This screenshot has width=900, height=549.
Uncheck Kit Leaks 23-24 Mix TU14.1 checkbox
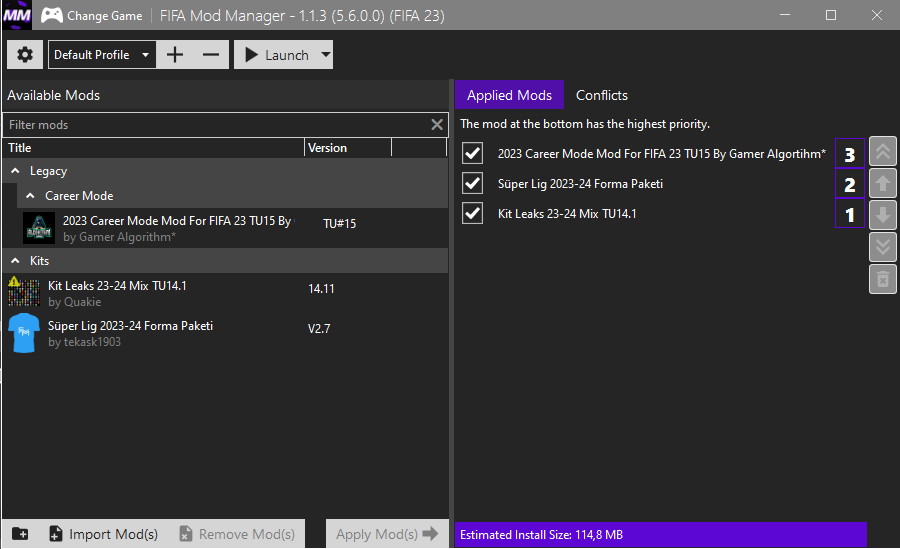pyautogui.click(x=472, y=213)
